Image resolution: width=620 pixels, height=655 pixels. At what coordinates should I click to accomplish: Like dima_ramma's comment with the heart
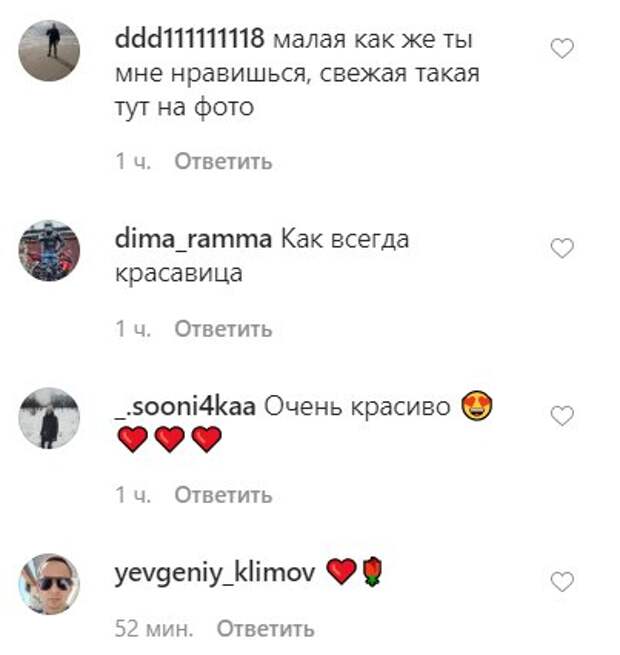pos(562,248)
